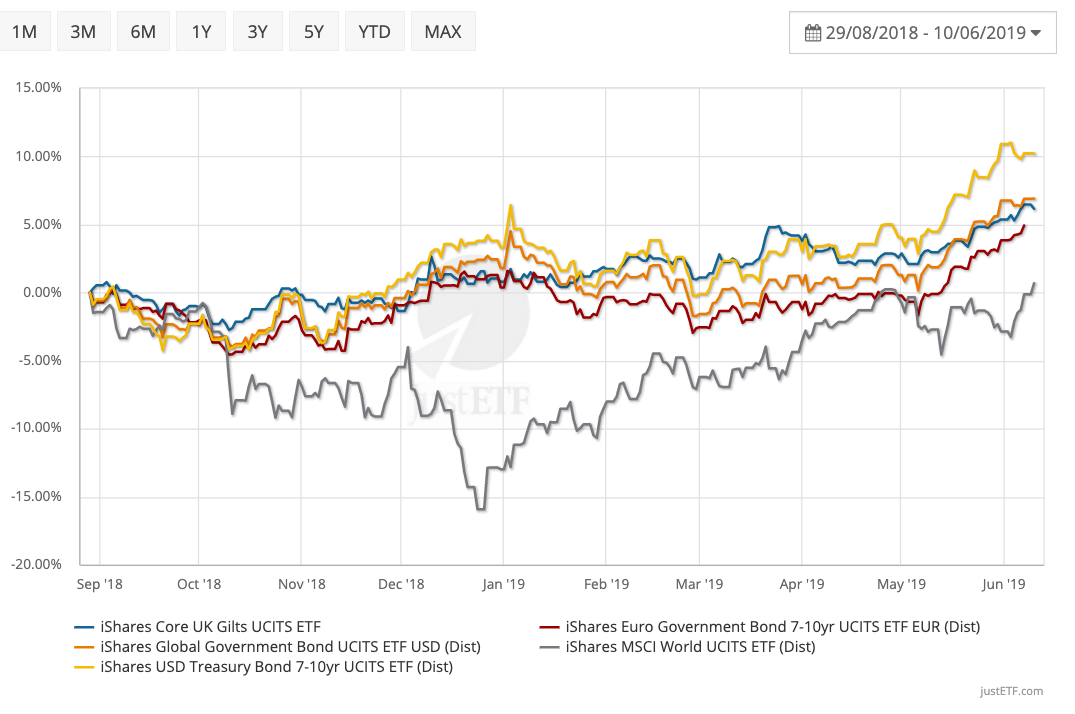The height and width of the screenshot is (714, 1075).
Task: Click the date range text 29/08/2018 - 10/06/2019
Action: tap(926, 33)
